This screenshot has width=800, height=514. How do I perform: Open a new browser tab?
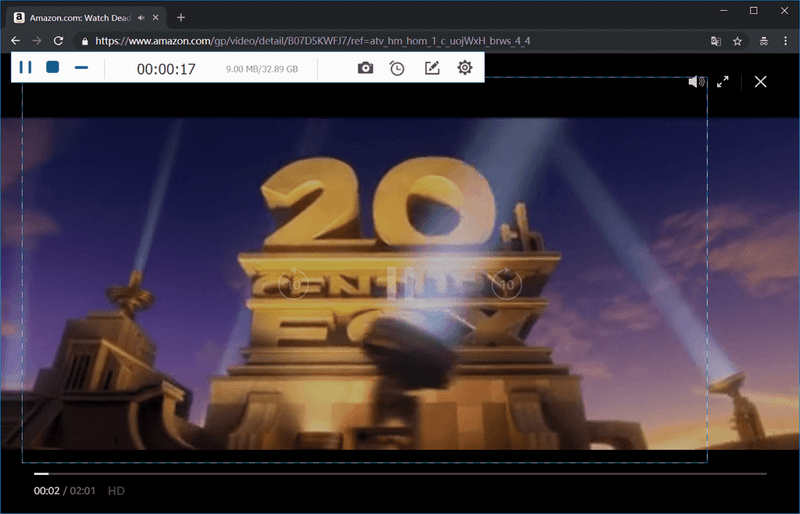181,17
